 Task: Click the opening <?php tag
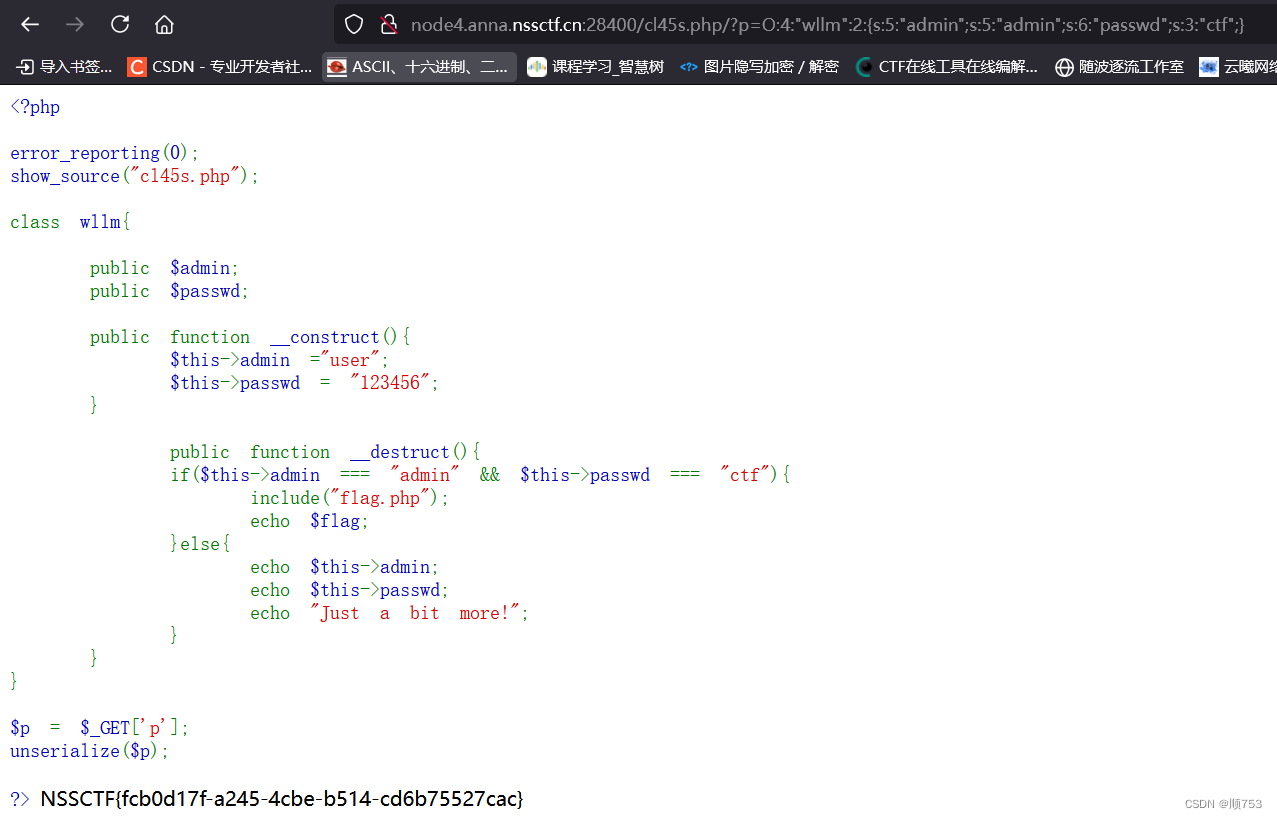click(x=35, y=107)
